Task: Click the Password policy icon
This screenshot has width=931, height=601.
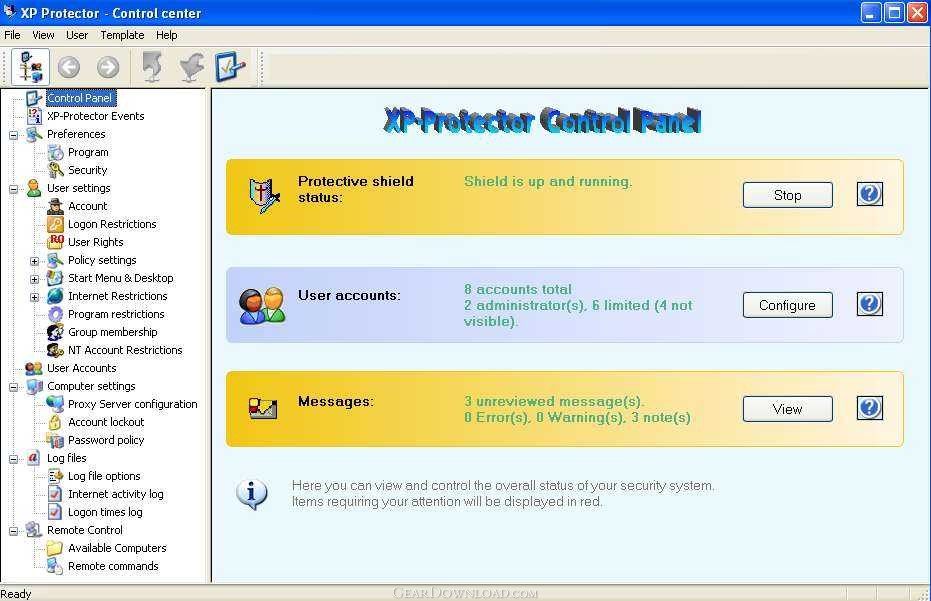Action: (55, 440)
